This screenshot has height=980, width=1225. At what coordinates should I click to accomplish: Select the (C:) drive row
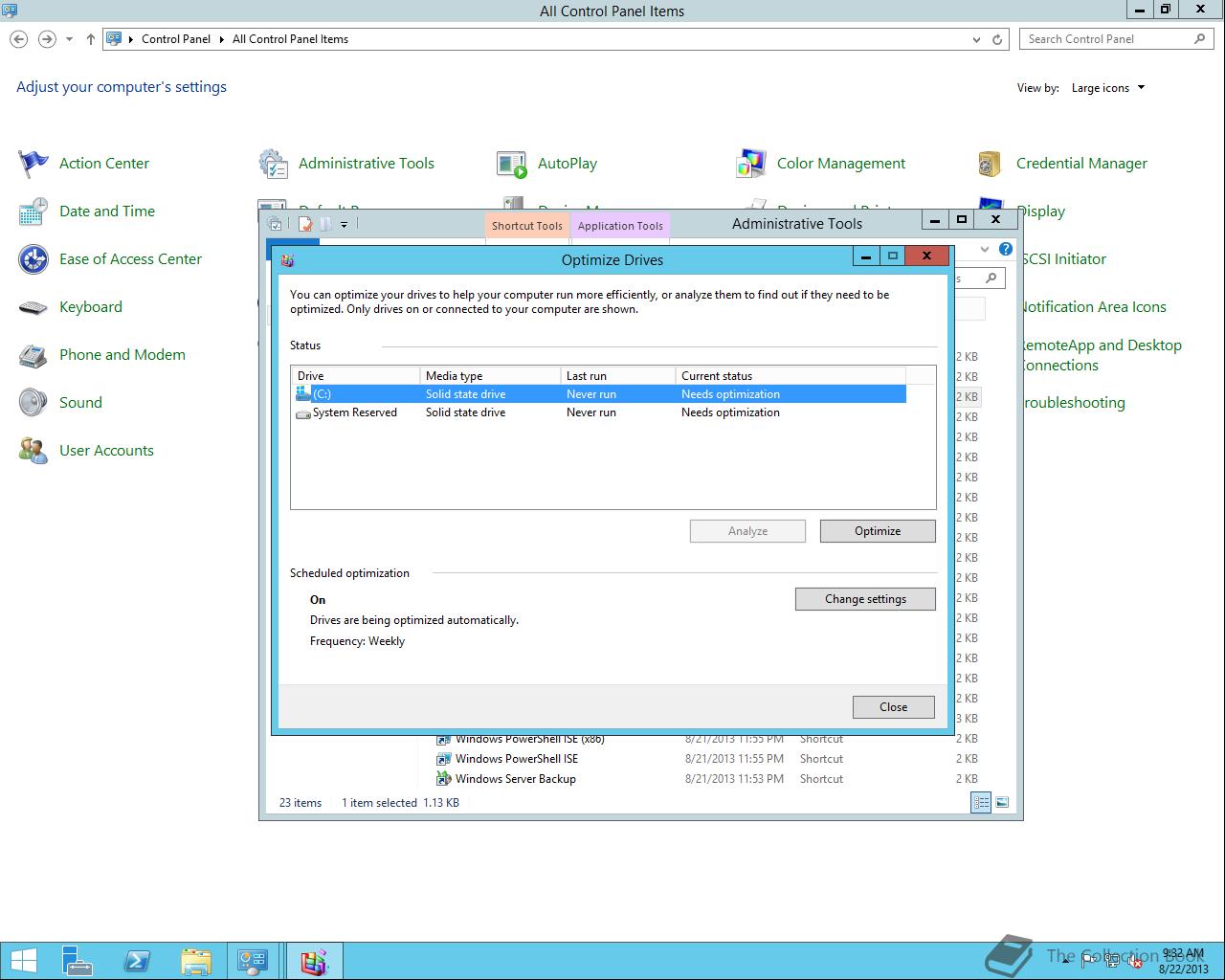pos(600,394)
